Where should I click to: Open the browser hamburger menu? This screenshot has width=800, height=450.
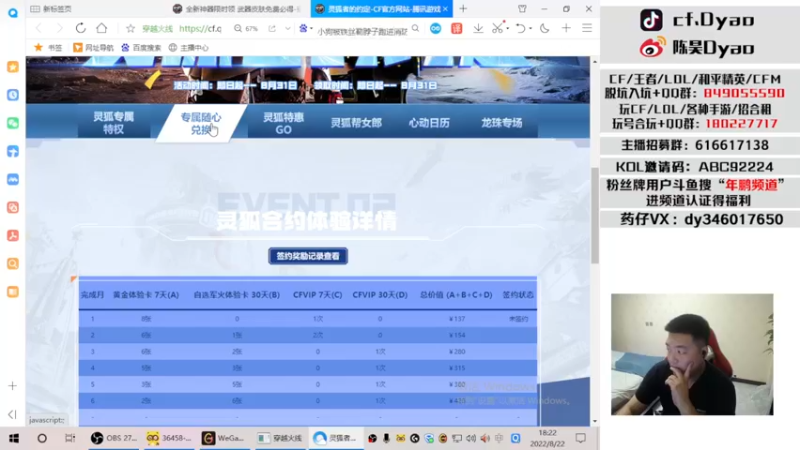[587, 29]
